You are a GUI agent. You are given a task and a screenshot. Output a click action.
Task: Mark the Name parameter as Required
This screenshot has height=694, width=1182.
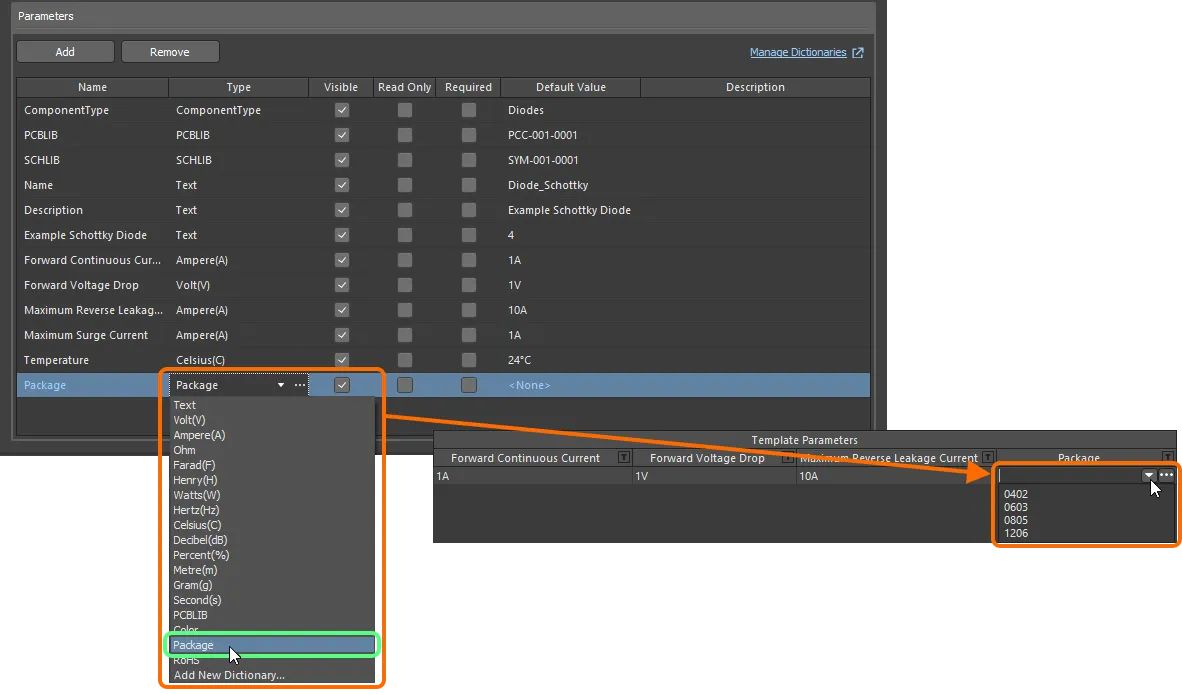coord(468,185)
